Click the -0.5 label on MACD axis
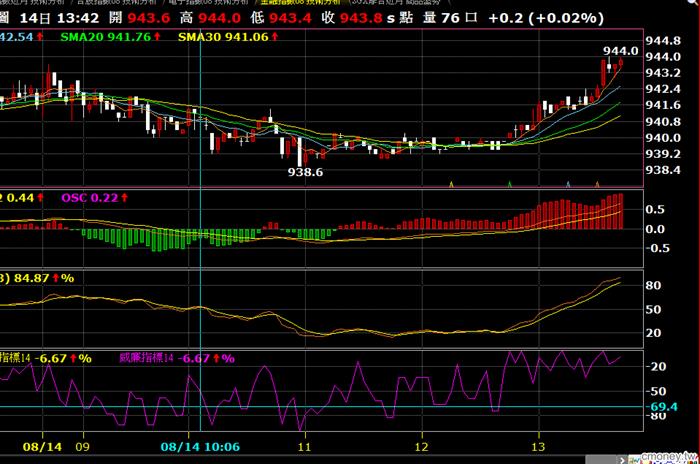This screenshot has height=464, width=700. (x=658, y=248)
